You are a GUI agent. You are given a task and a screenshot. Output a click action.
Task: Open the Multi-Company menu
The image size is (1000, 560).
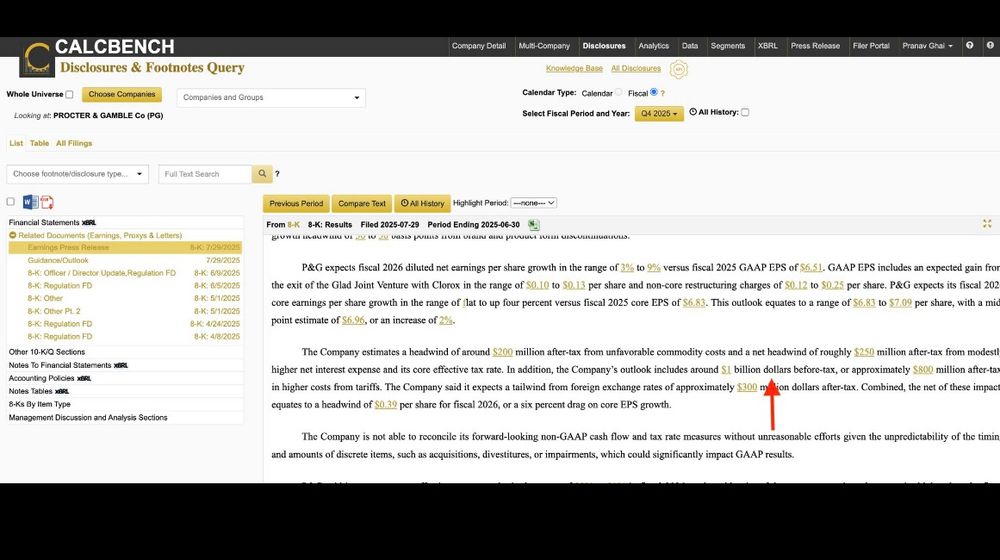544,46
